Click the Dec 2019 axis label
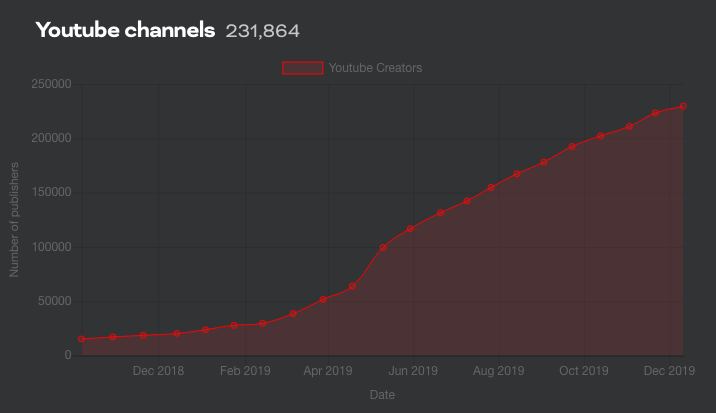 point(669,371)
